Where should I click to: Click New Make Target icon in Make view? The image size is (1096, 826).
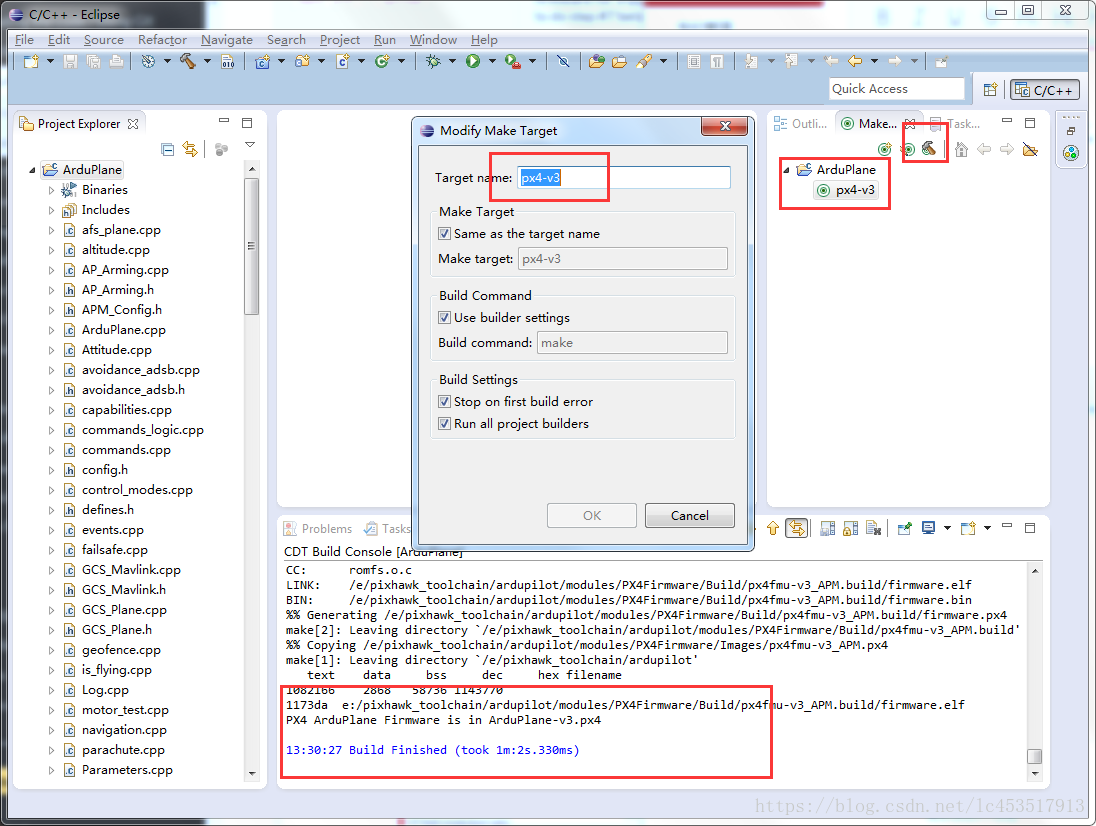coord(885,149)
